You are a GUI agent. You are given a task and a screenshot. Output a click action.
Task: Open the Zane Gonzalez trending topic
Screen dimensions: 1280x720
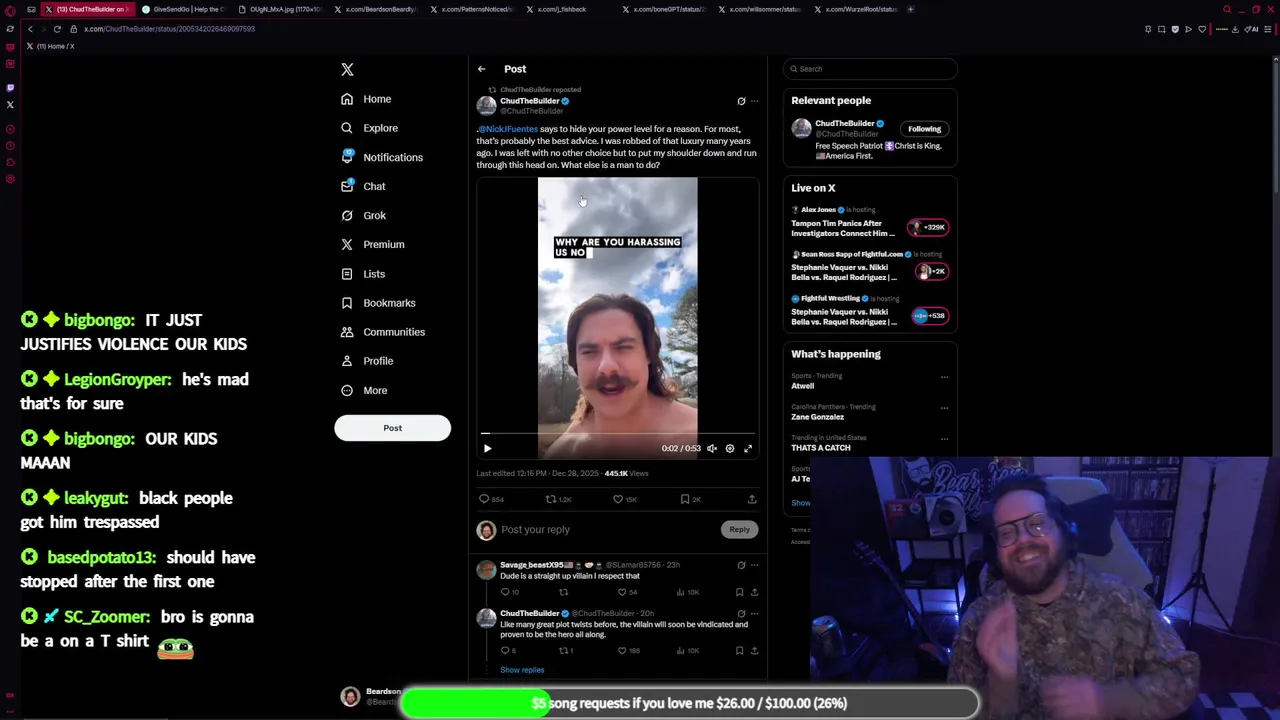(817, 417)
